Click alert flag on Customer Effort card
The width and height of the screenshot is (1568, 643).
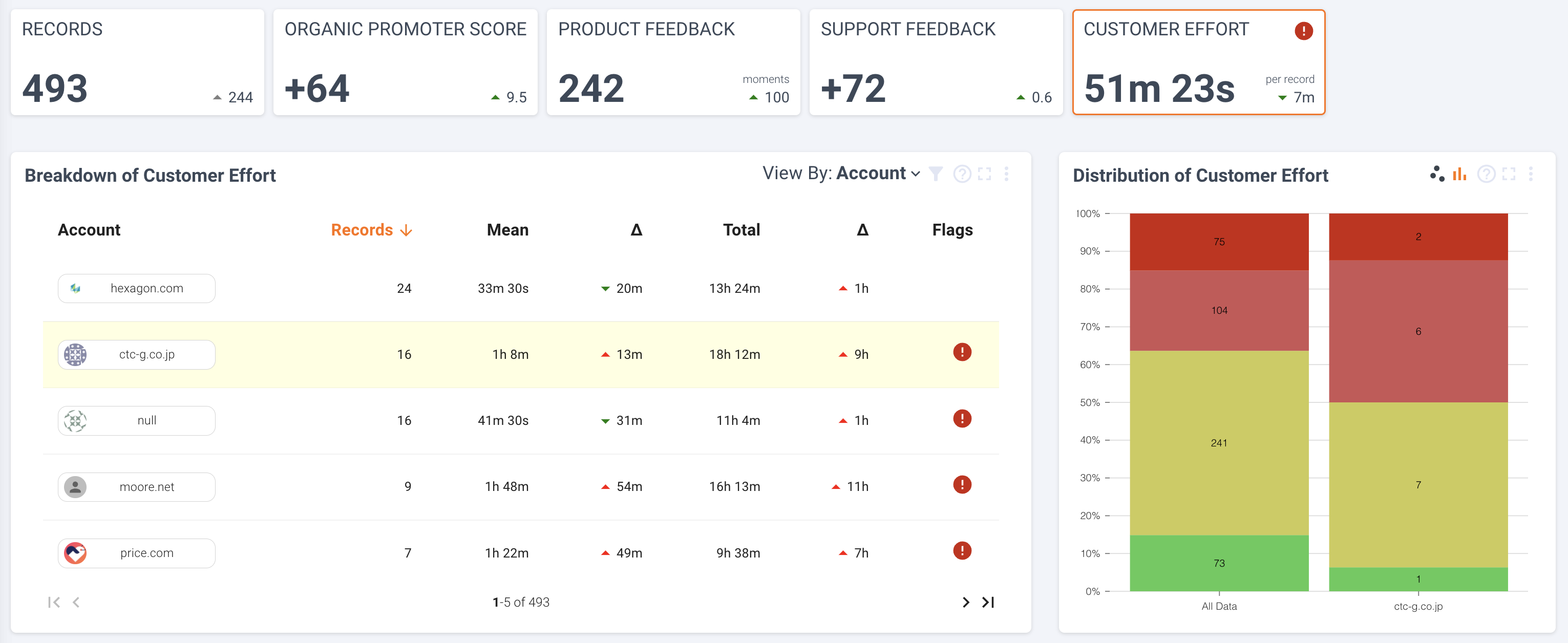tap(1303, 31)
